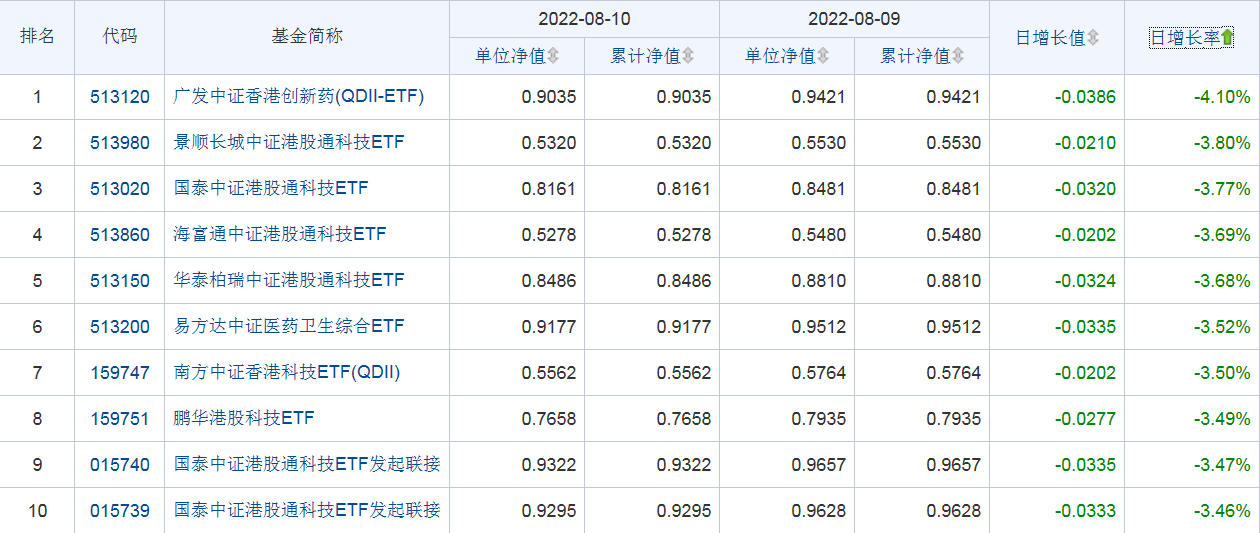Open fund code 513120 link
Screen dimensions: 1260x533
(x=119, y=97)
